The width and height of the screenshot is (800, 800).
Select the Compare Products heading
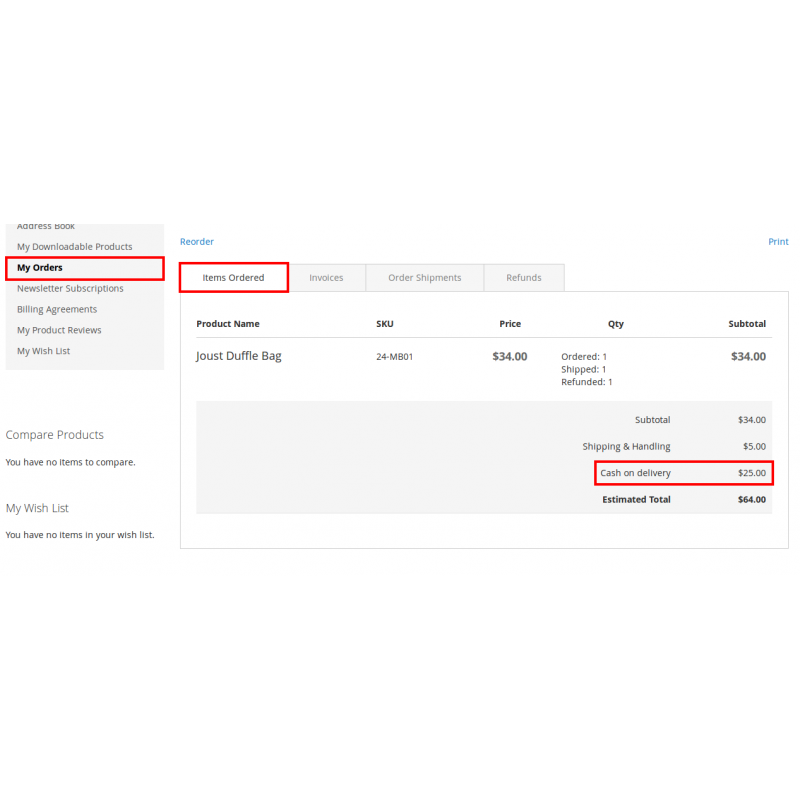coord(54,435)
